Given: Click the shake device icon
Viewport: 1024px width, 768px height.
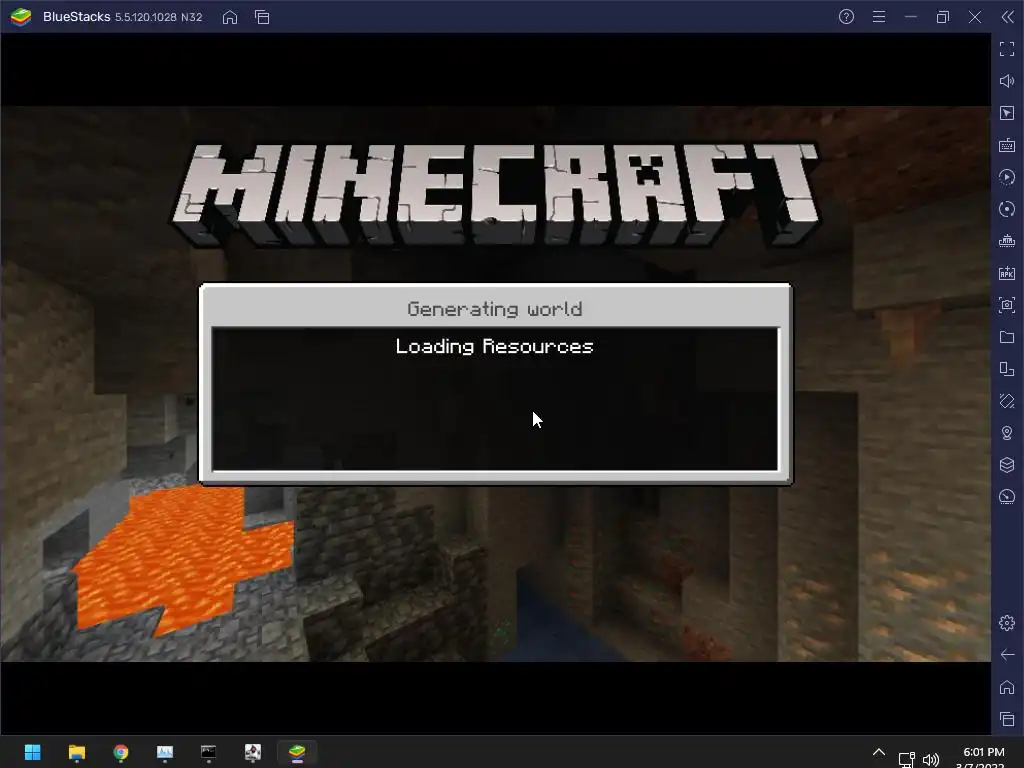Looking at the screenshot, I should click(x=1007, y=401).
